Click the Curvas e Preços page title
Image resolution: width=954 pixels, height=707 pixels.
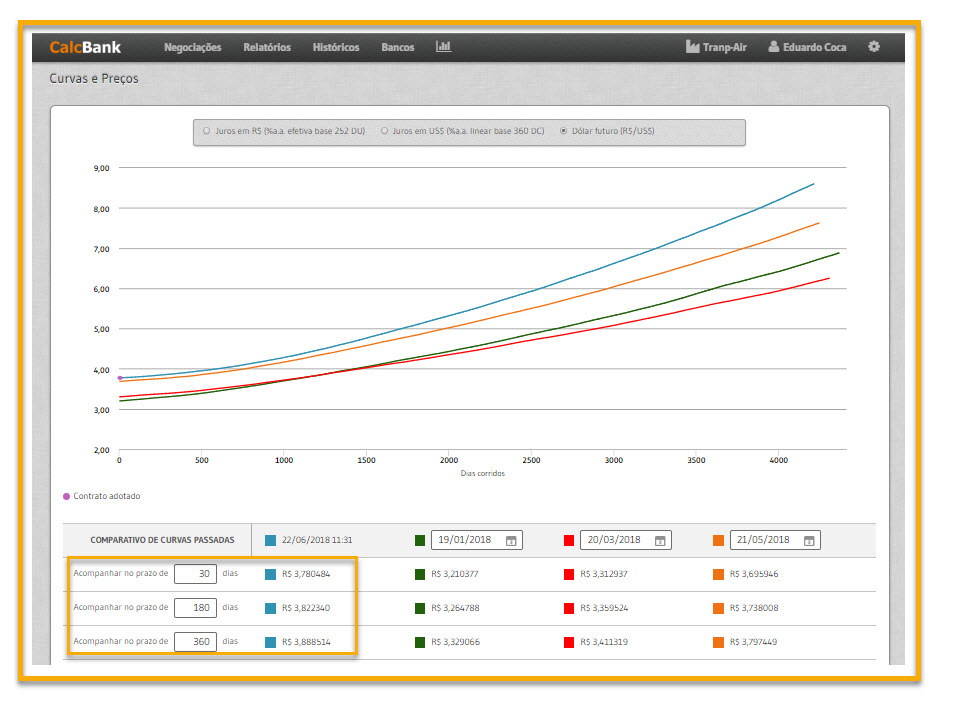pyautogui.click(x=94, y=78)
